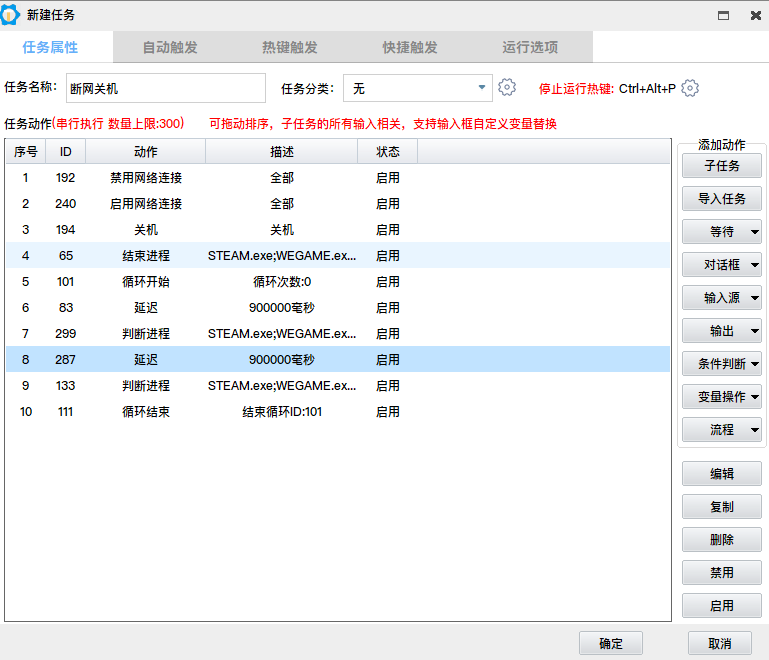Open the 流程 action dropdown
Screen dimensions: 769x660
pyautogui.click(x=722, y=430)
